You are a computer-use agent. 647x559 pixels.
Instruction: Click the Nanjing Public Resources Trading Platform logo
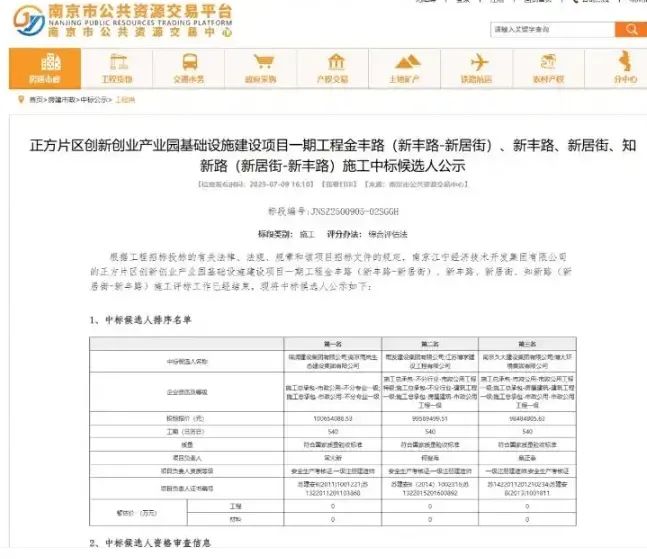click(x=123, y=21)
